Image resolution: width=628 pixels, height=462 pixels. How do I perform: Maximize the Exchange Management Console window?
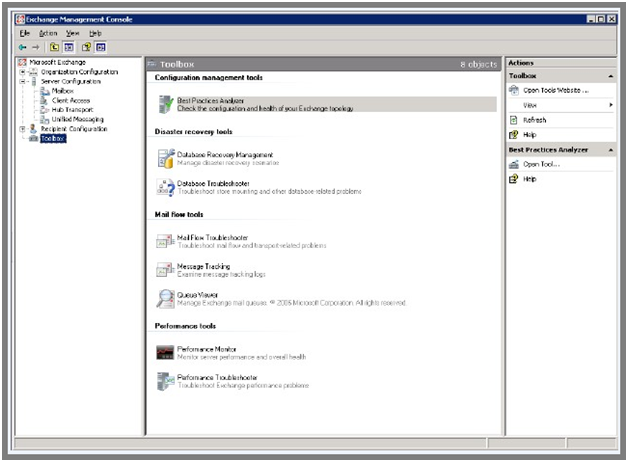coord(601,19)
